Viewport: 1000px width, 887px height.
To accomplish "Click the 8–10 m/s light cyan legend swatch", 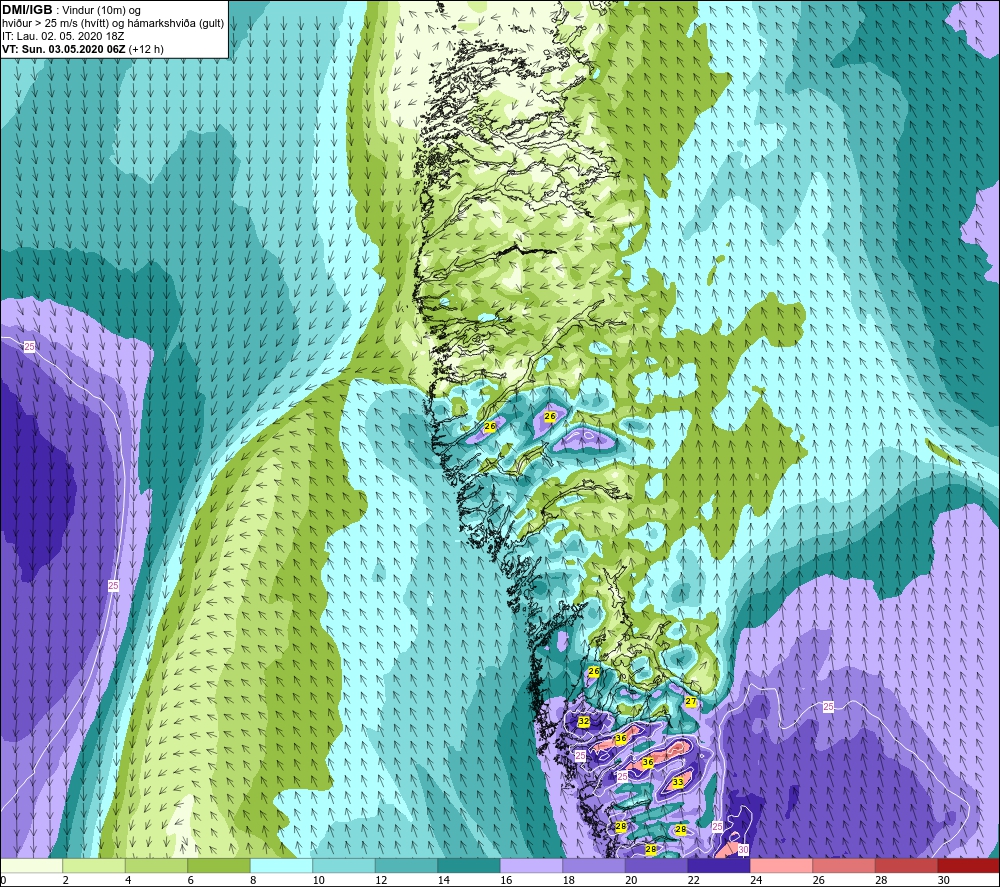I will (281, 865).
